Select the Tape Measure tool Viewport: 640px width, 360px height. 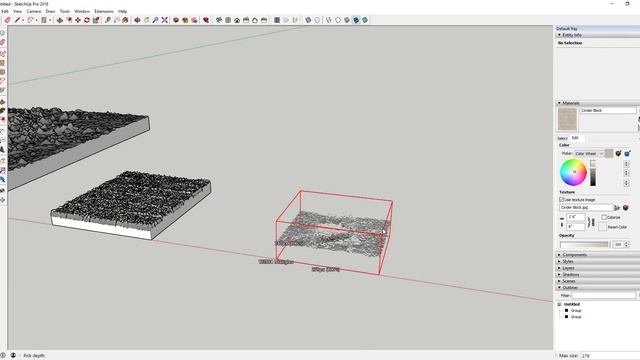108,20
